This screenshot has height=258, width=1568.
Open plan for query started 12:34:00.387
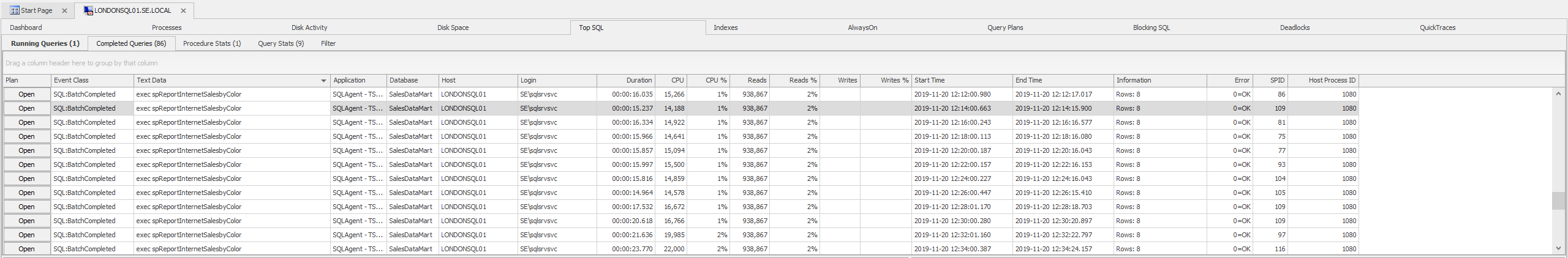click(26, 249)
